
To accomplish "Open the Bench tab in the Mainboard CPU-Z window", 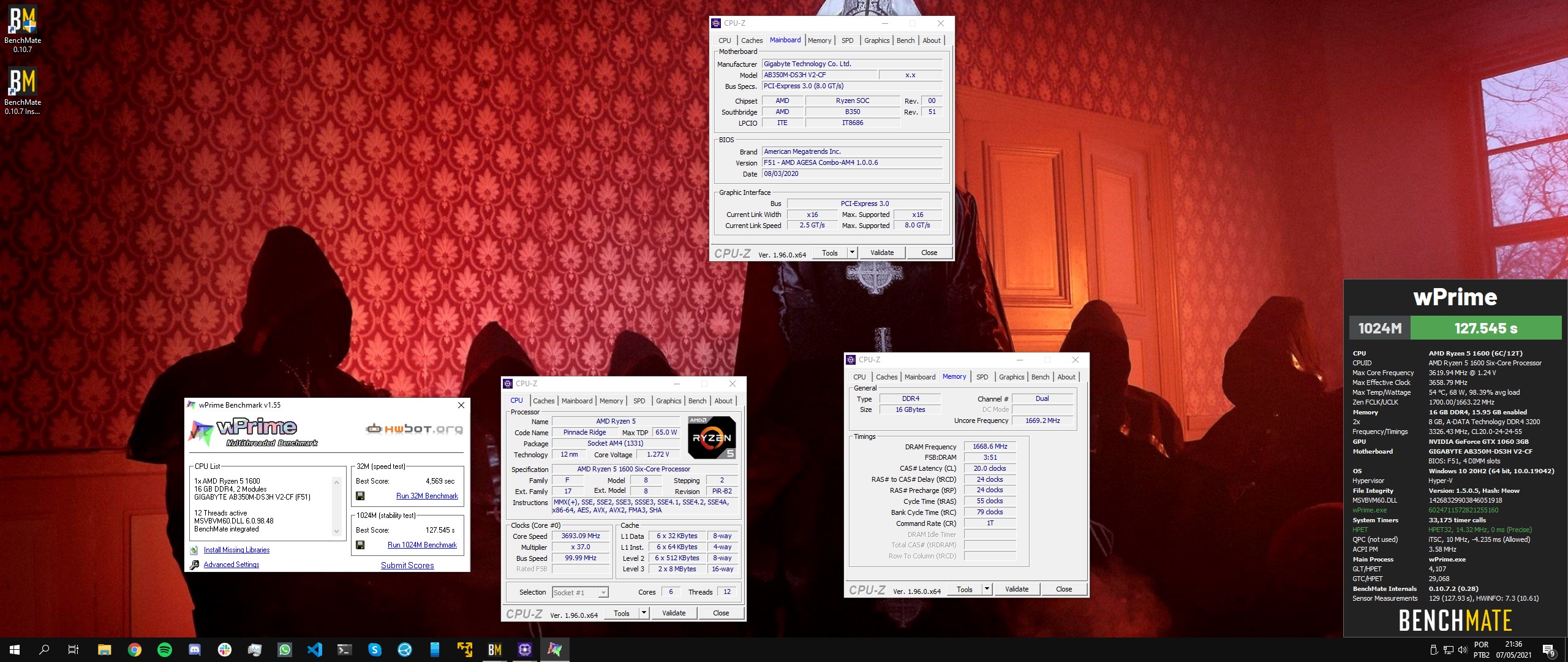I will coord(905,40).
